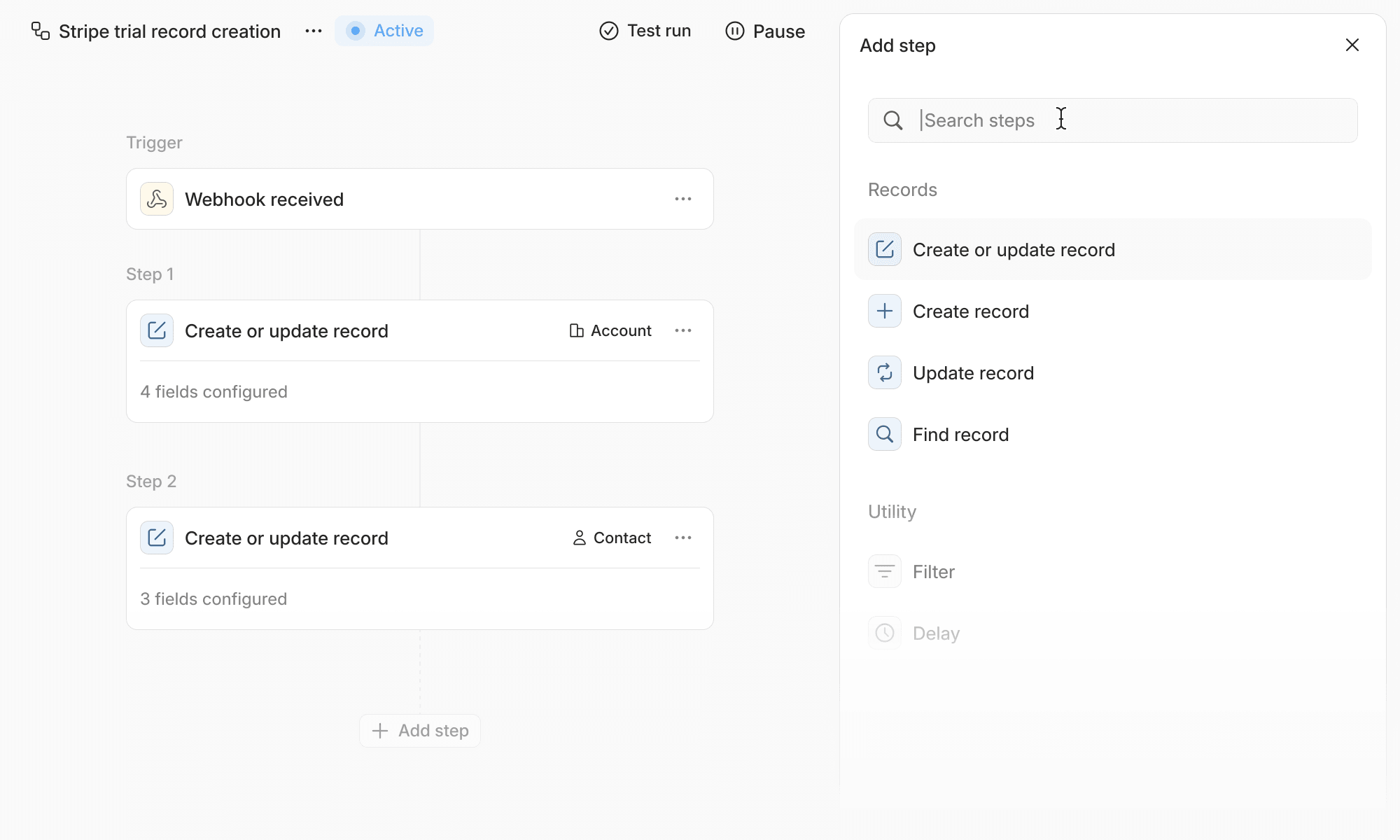The height and width of the screenshot is (840, 1400).
Task: Pick the Update record cycle icon
Action: coord(885,373)
